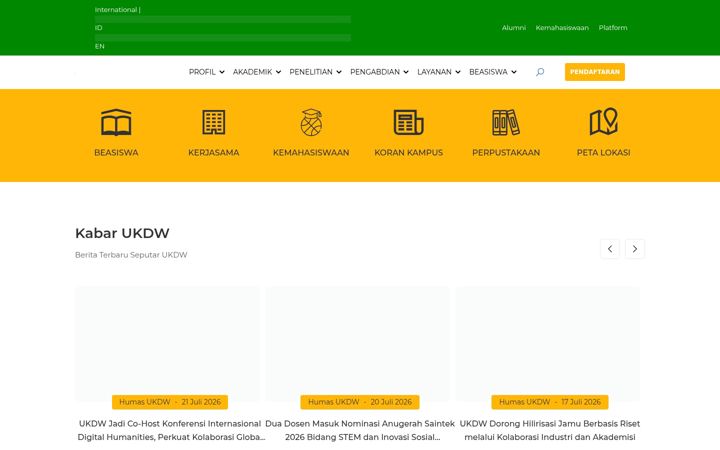Open the search magnifier icon
The width and height of the screenshot is (720, 450).
tap(540, 72)
